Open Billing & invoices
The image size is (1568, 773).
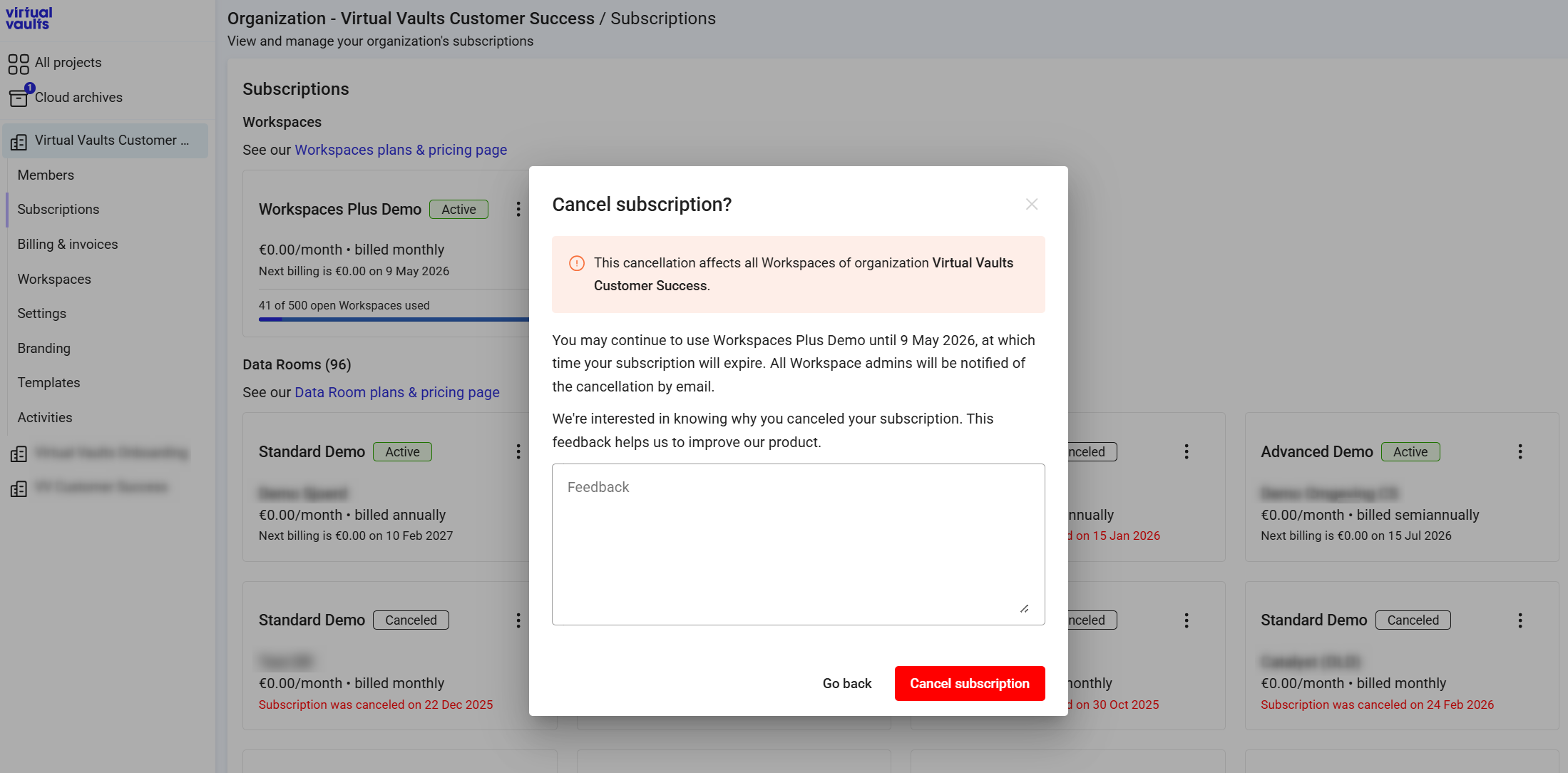point(68,245)
